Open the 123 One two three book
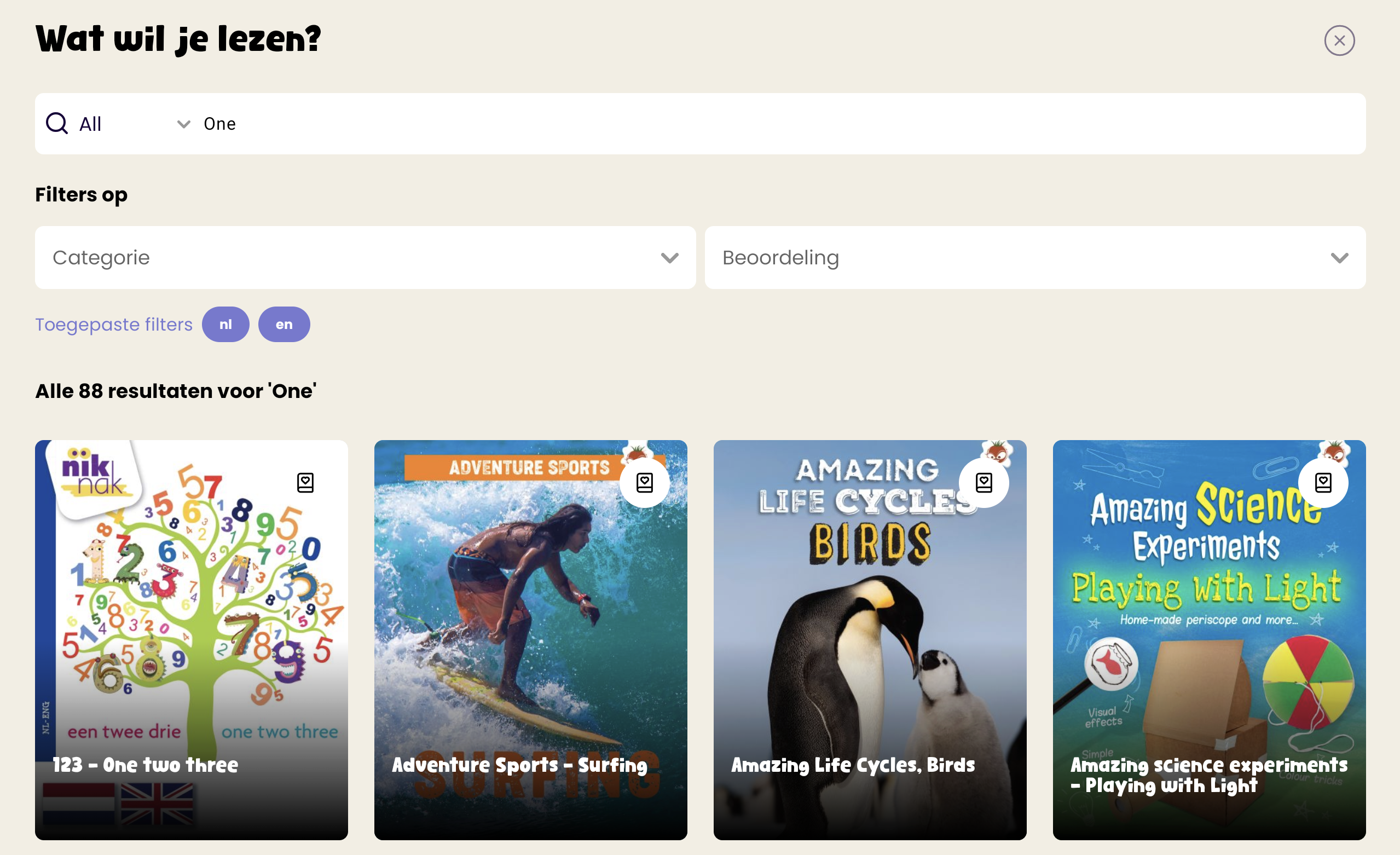The image size is (1400, 855). tap(192, 640)
